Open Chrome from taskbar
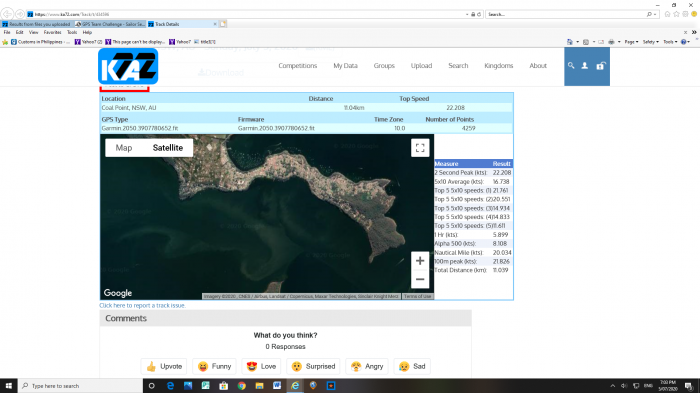Image resolution: width=700 pixels, height=393 pixels. coord(242,386)
